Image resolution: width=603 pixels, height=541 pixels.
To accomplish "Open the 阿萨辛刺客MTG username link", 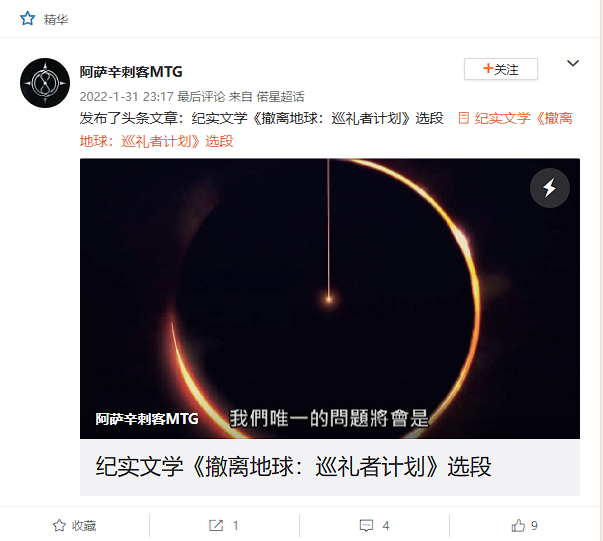I will 131,72.
